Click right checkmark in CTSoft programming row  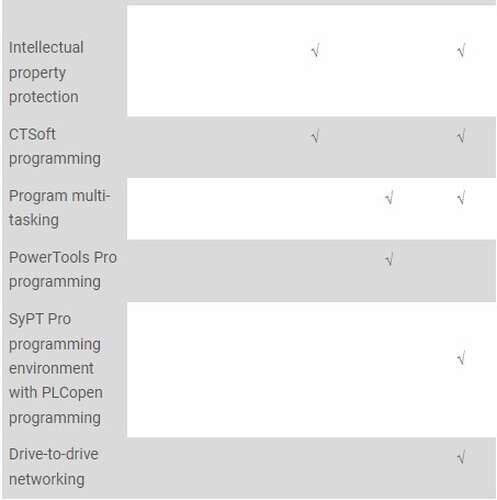(461, 136)
